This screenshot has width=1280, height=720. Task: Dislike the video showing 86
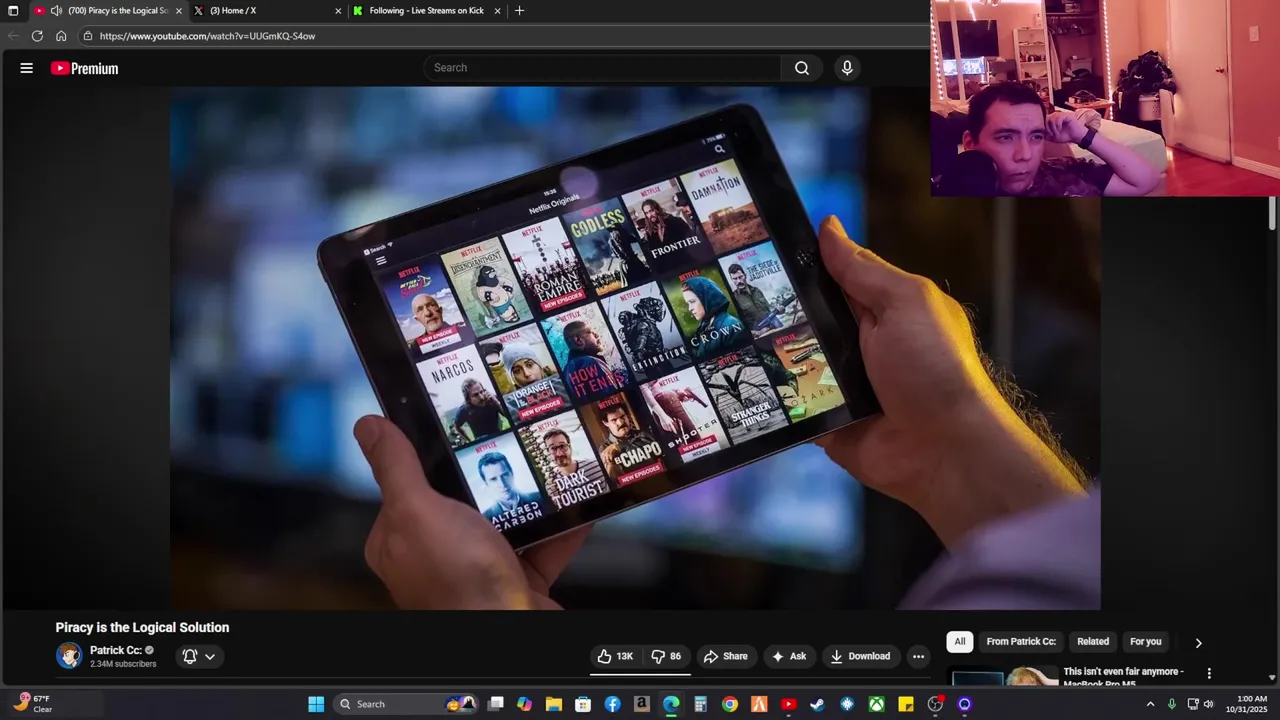(x=666, y=656)
